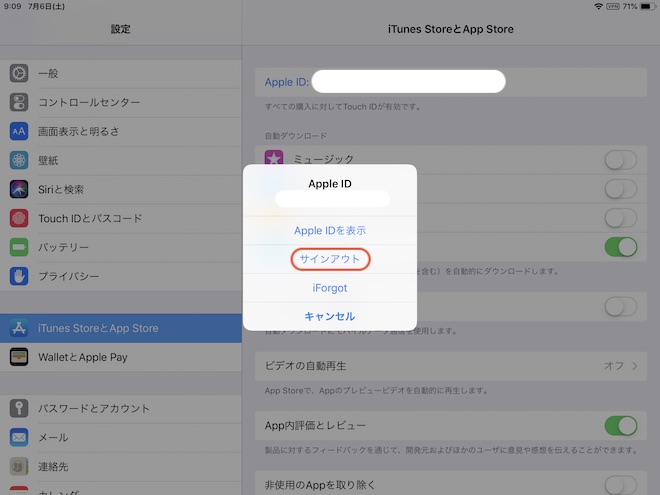This screenshot has width=660, height=495.
Task: Tap the App Store icon in sidebar
Action: point(19,328)
